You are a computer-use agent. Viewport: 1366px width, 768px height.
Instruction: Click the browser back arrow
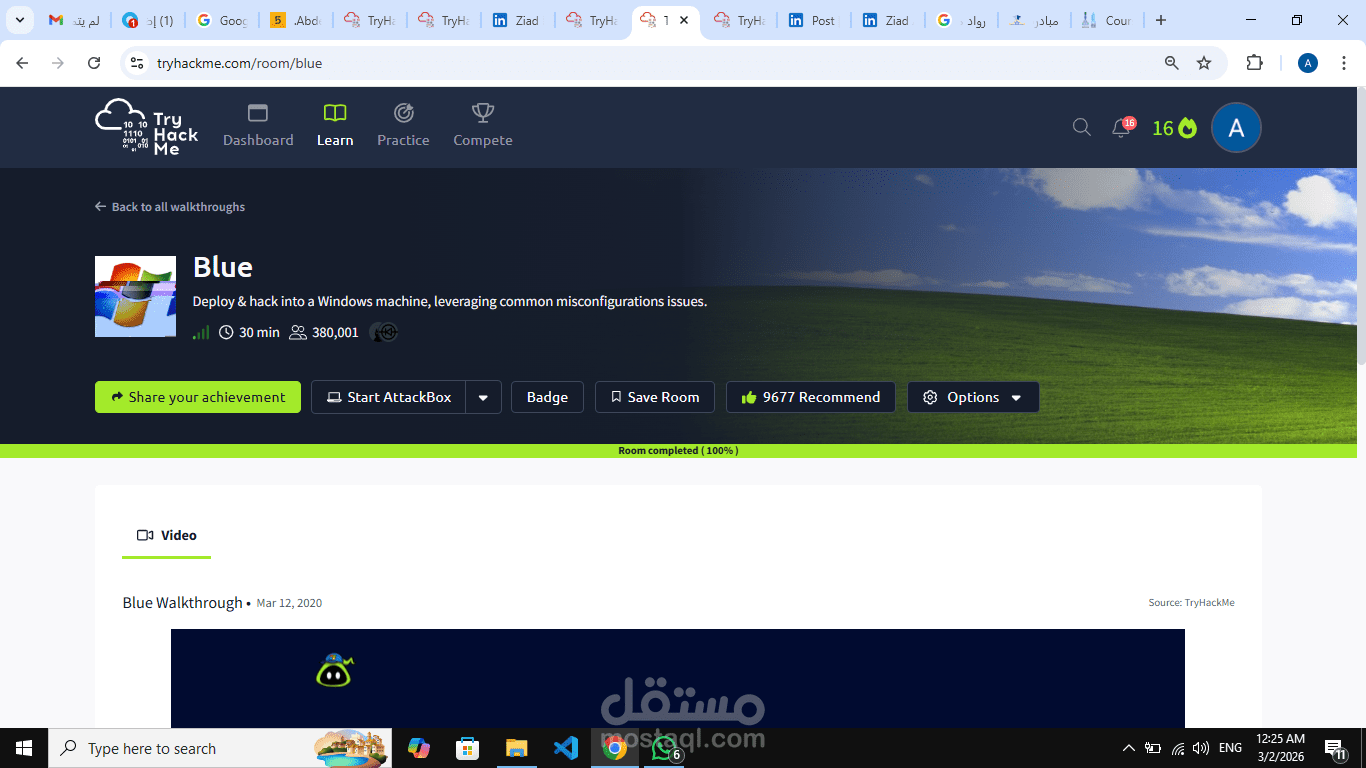click(x=22, y=63)
